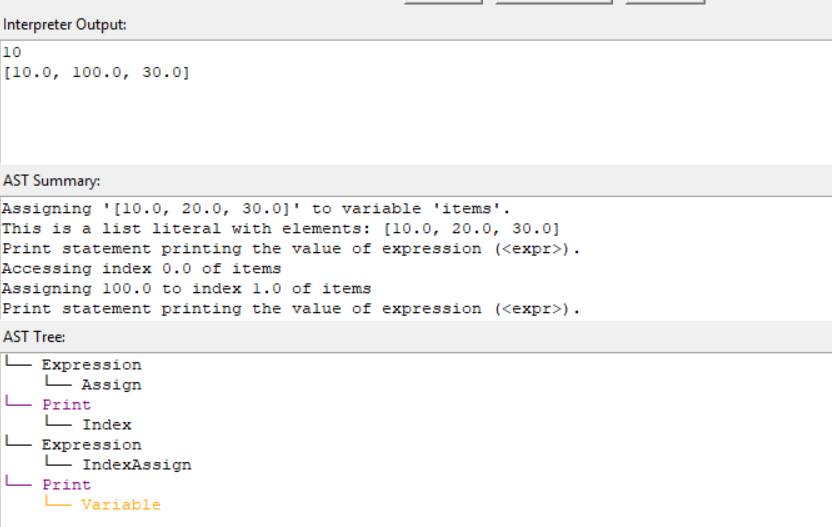The height and width of the screenshot is (527, 832).
Task: Click the 'AST Summary:' label
Action: pos(52,181)
